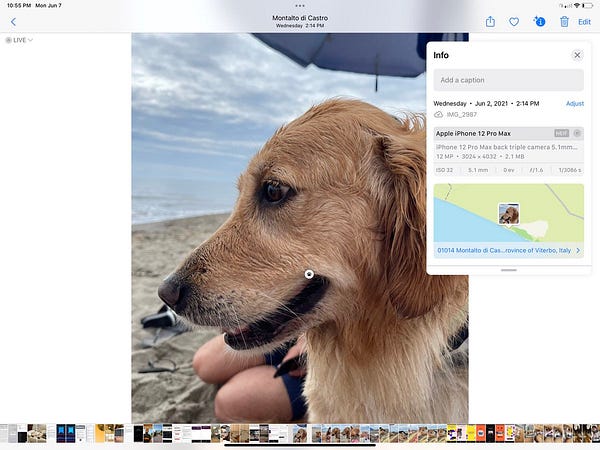
Task: Select the ƒ/1.6 aperture value
Action: (536, 170)
